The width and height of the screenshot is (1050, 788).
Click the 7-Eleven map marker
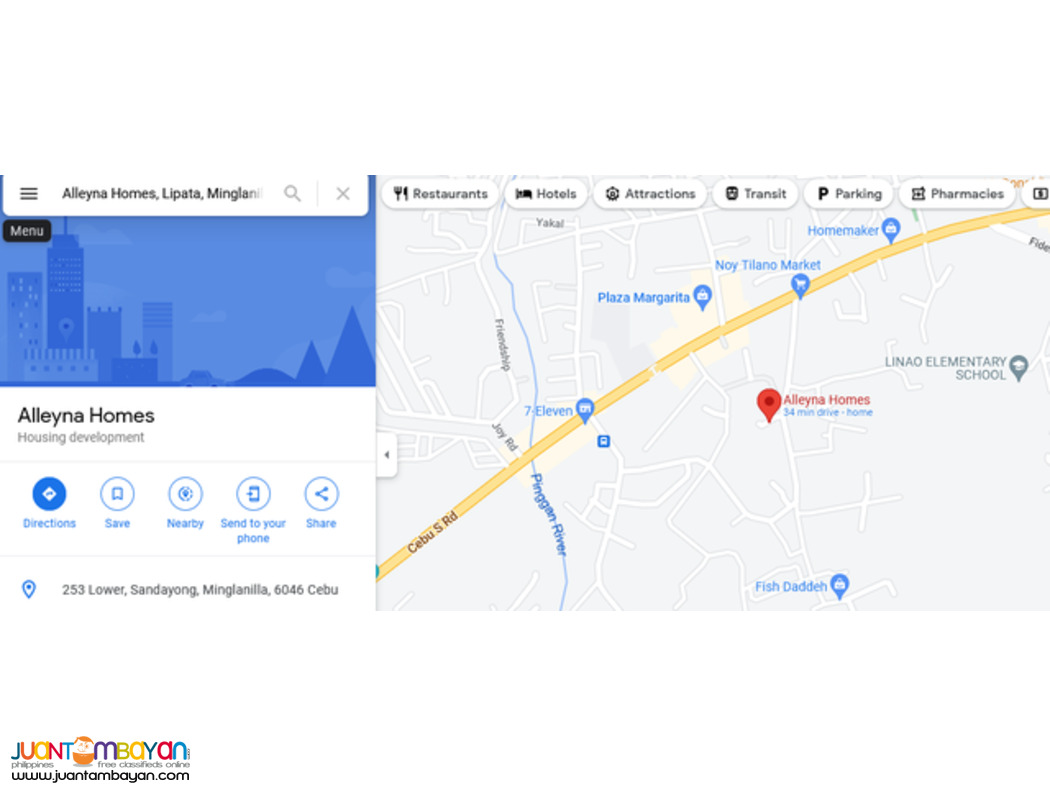pyautogui.click(x=585, y=410)
